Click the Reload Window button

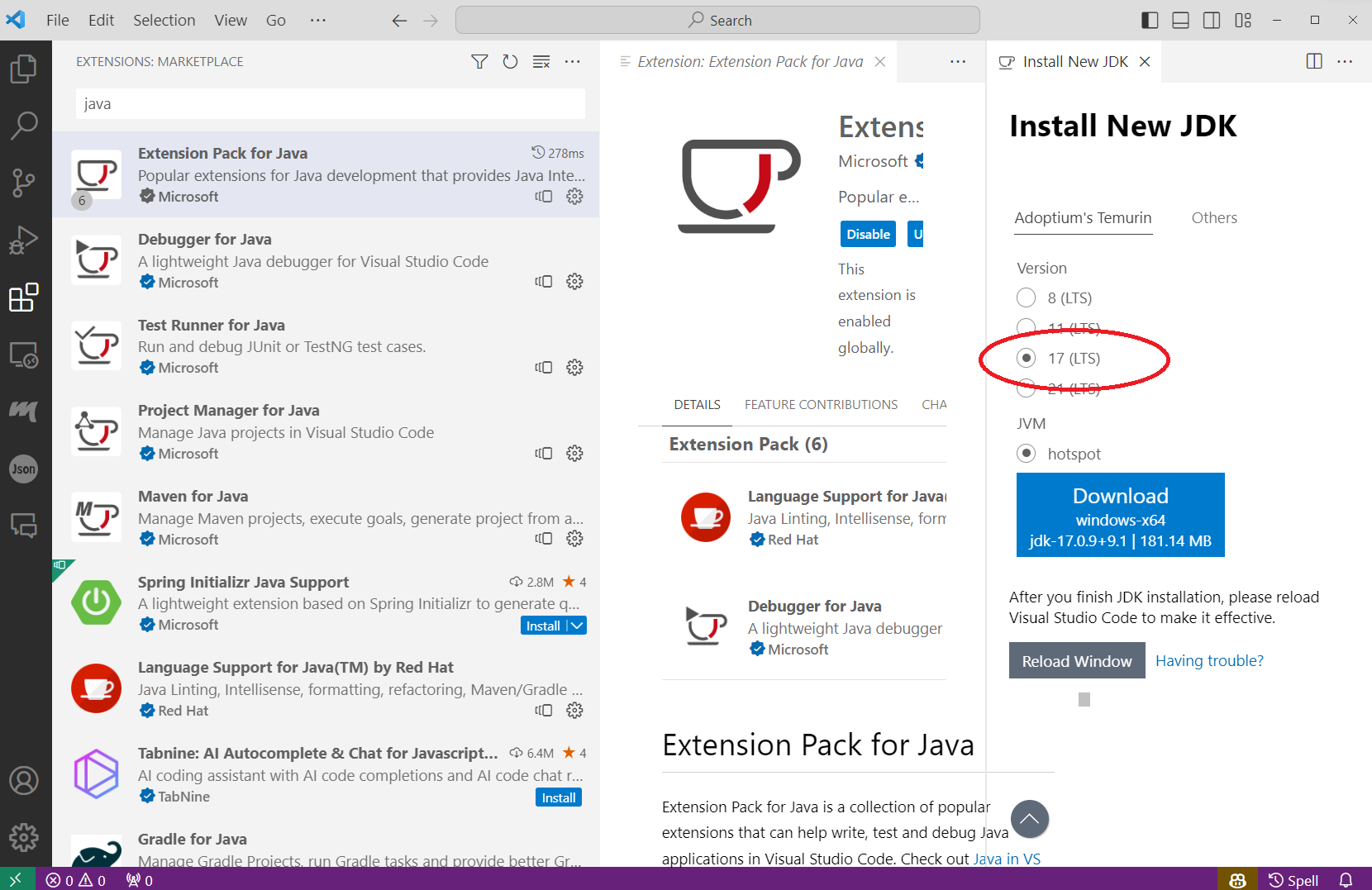click(1077, 660)
